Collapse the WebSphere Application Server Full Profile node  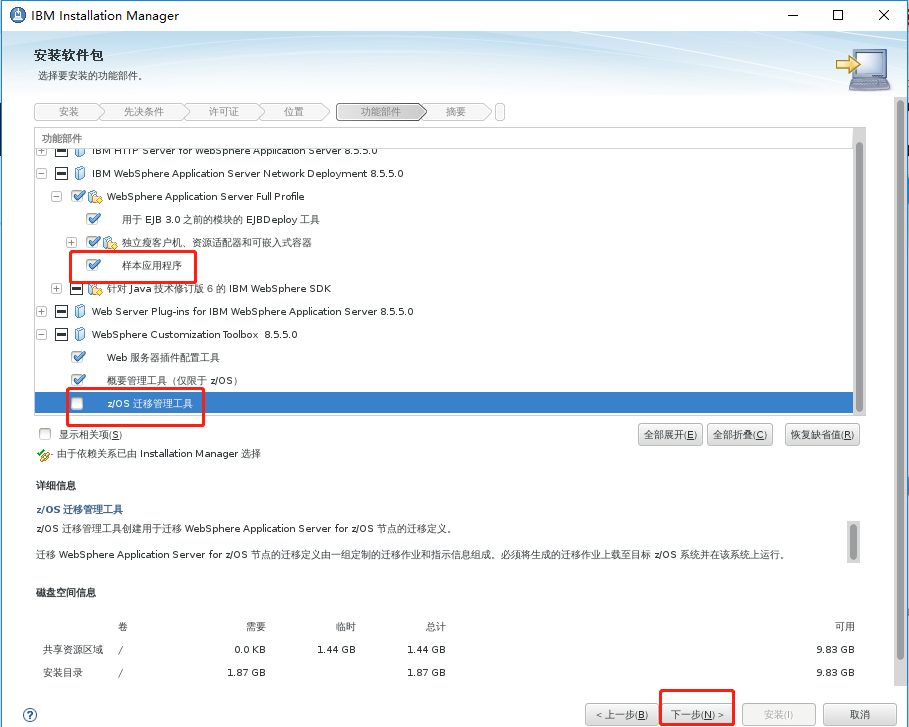[56, 196]
